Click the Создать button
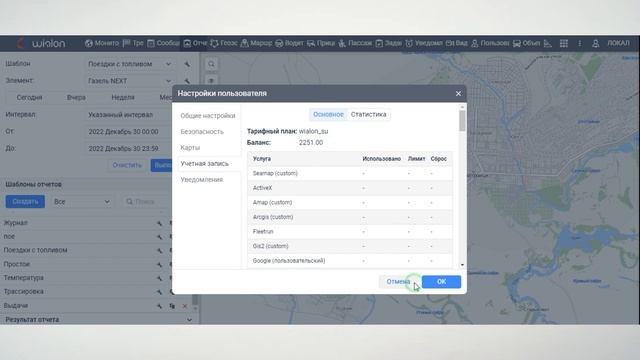Viewport: 640px width, 360px height. pyautogui.click(x=25, y=202)
